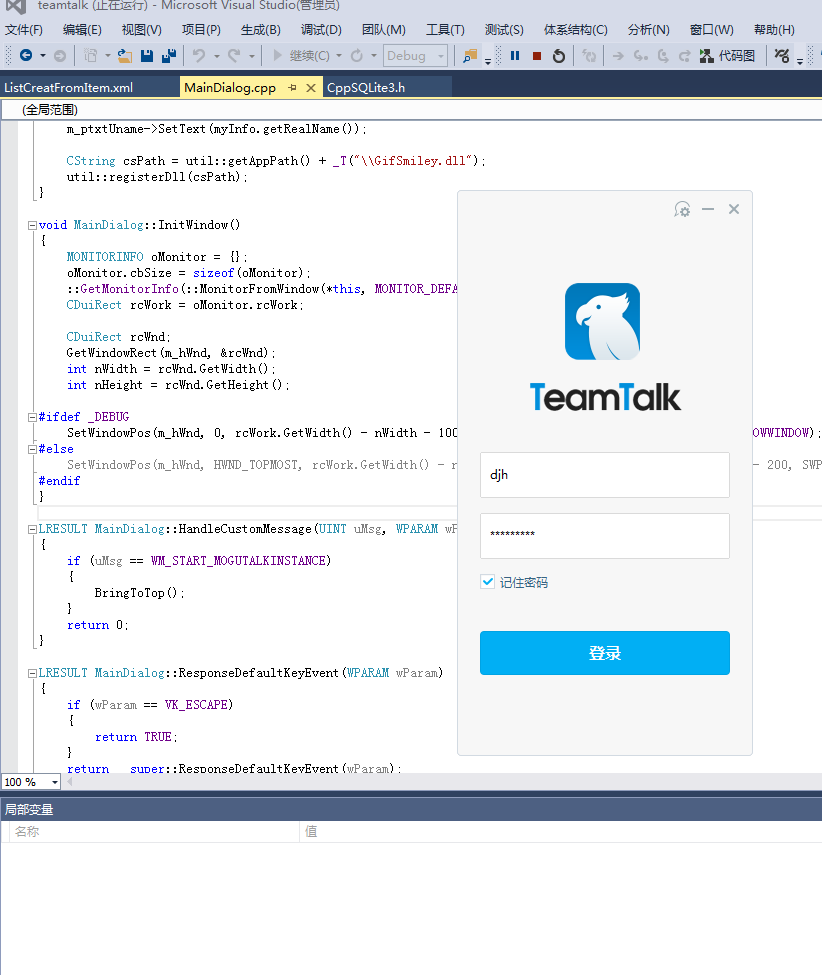Viewport: 822px width, 975px height.
Task: Open the 100 % zoom level dropdown
Action: pos(55,782)
